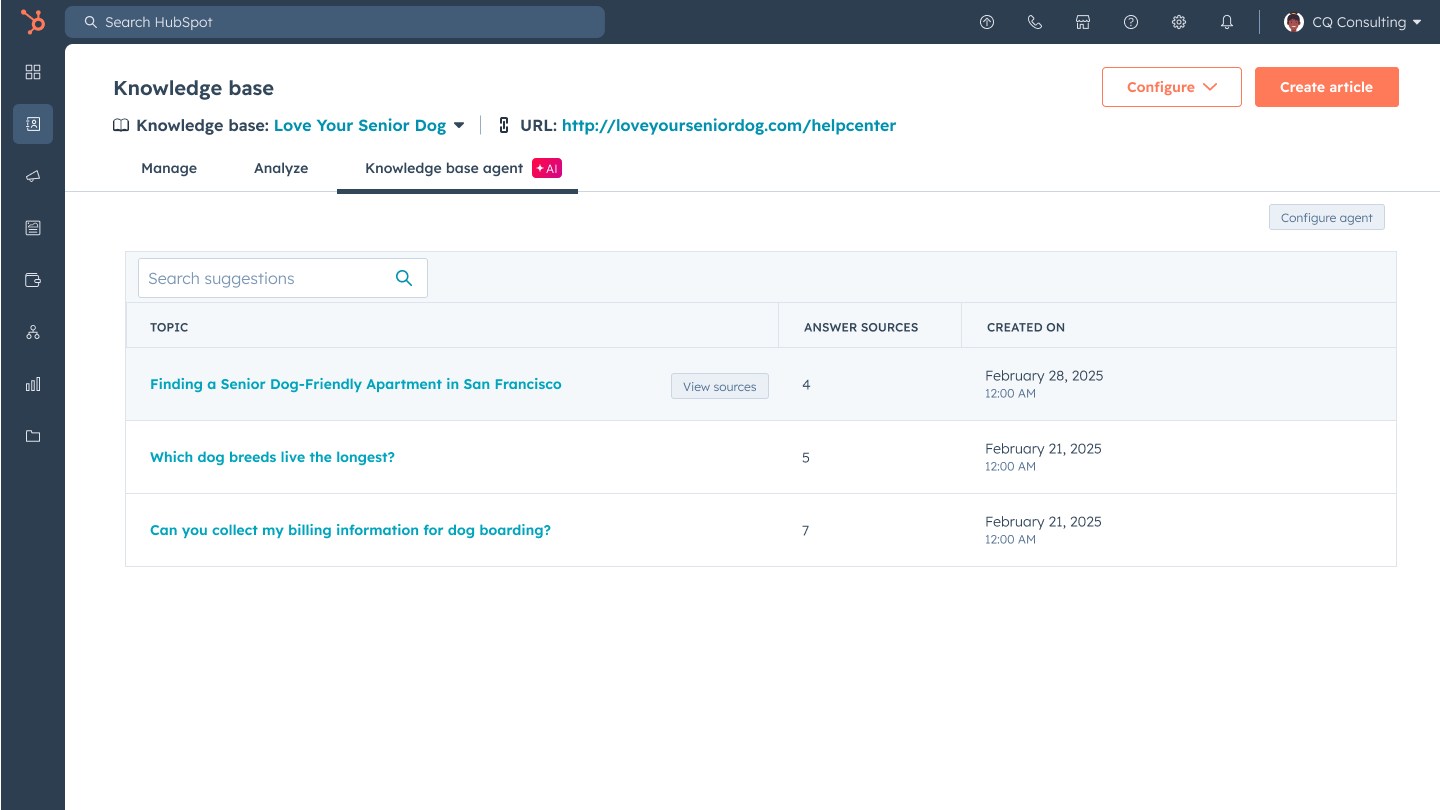Open the Library folder sidebar icon
Image resolution: width=1440 pixels, height=810 pixels.
[33, 436]
